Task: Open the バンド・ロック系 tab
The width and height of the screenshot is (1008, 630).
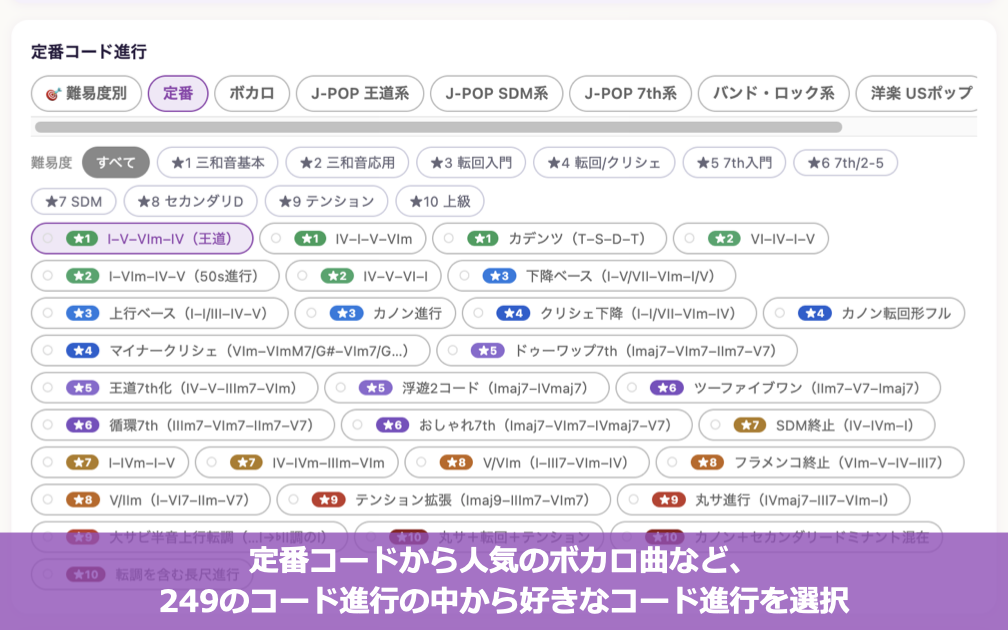Action: click(773, 94)
